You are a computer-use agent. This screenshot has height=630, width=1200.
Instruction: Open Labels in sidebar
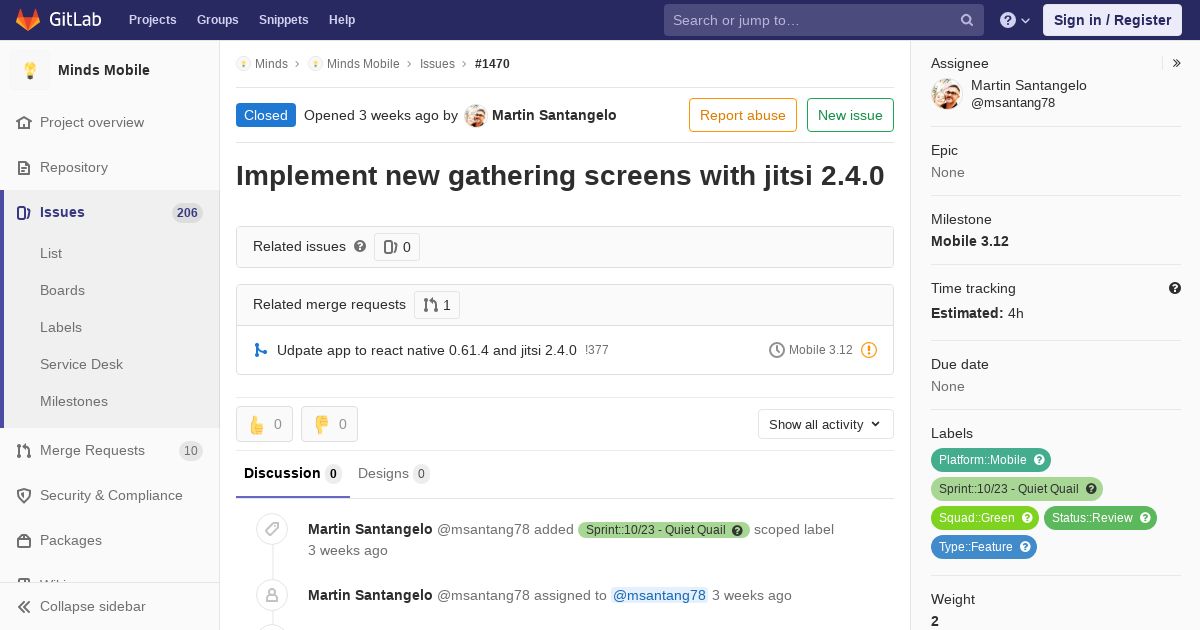click(x=61, y=327)
